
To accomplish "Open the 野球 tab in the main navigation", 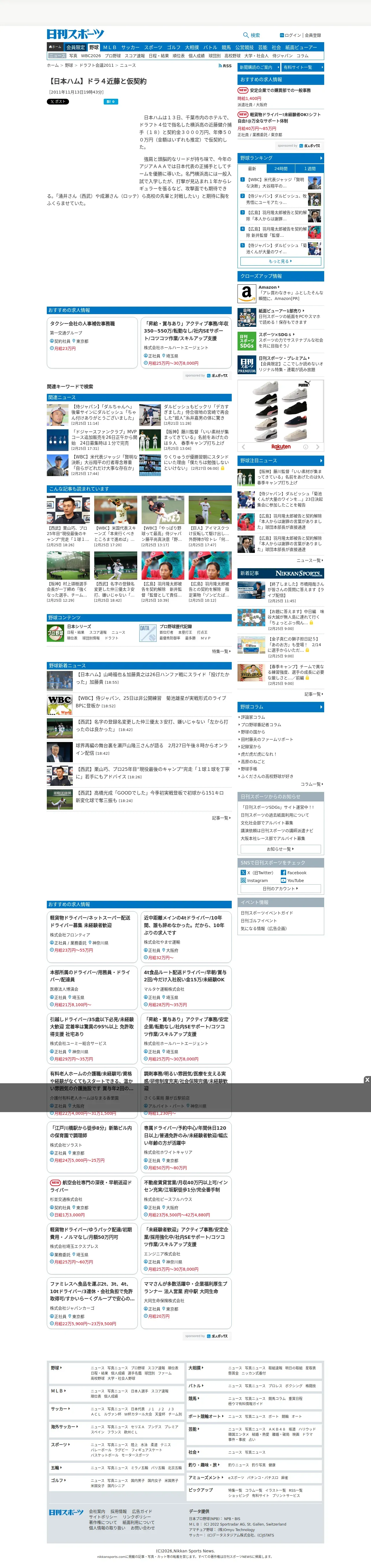I will [94, 47].
